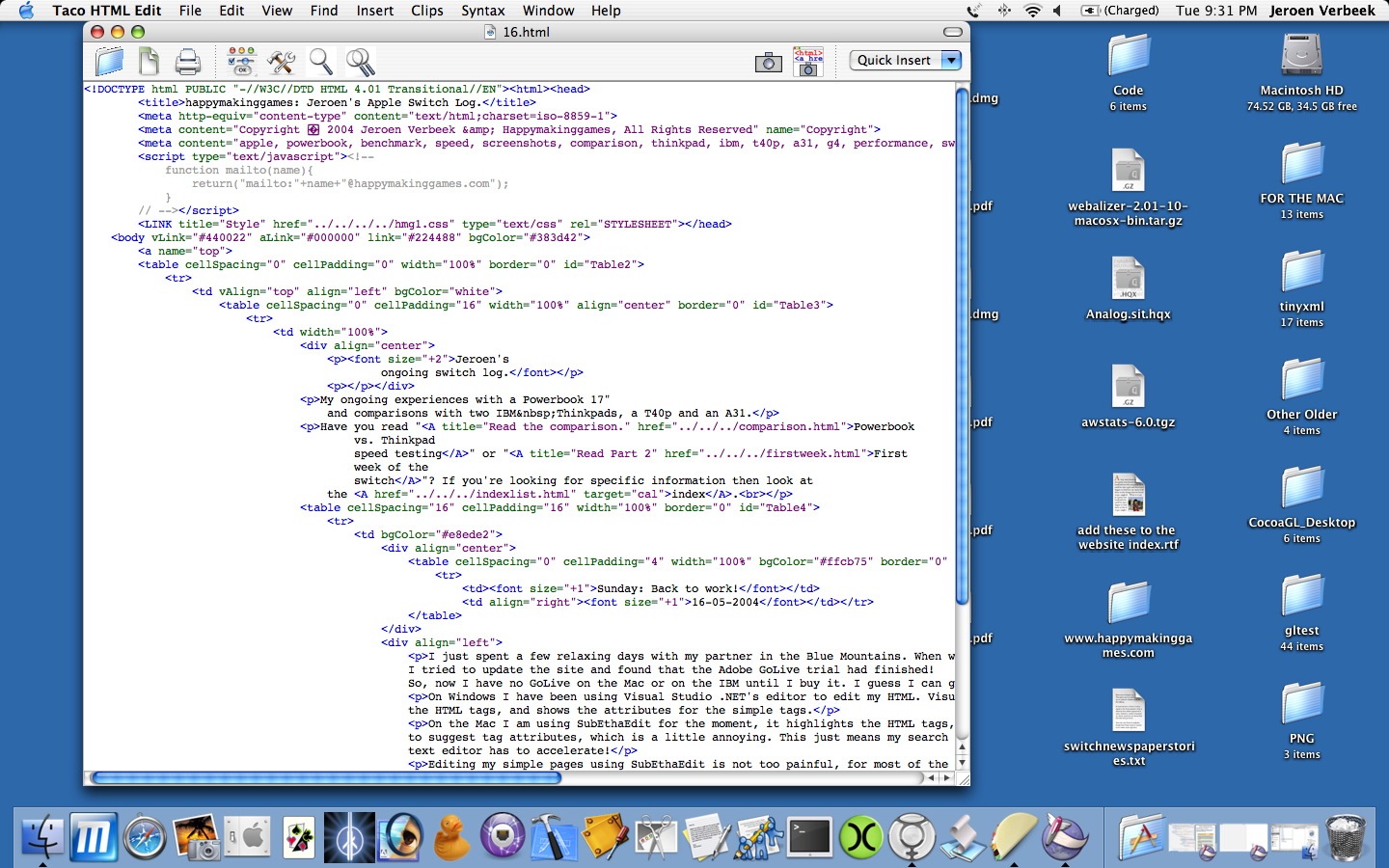
Task: Launch Adium duck icon in the Dock
Action: point(451,836)
